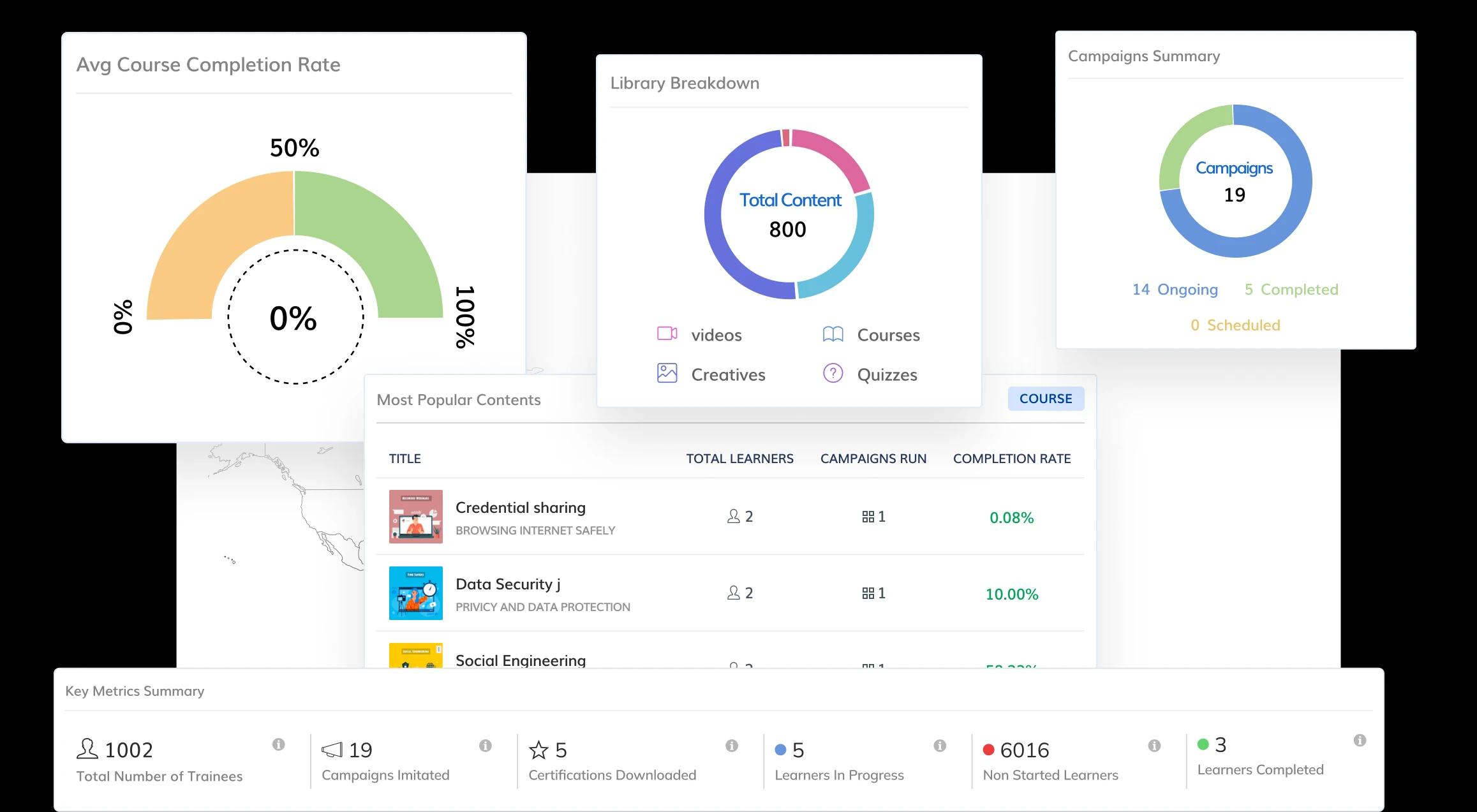Click the 5 Completed campaigns legend
The height and width of the screenshot is (812, 1477).
(x=1291, y=290)
